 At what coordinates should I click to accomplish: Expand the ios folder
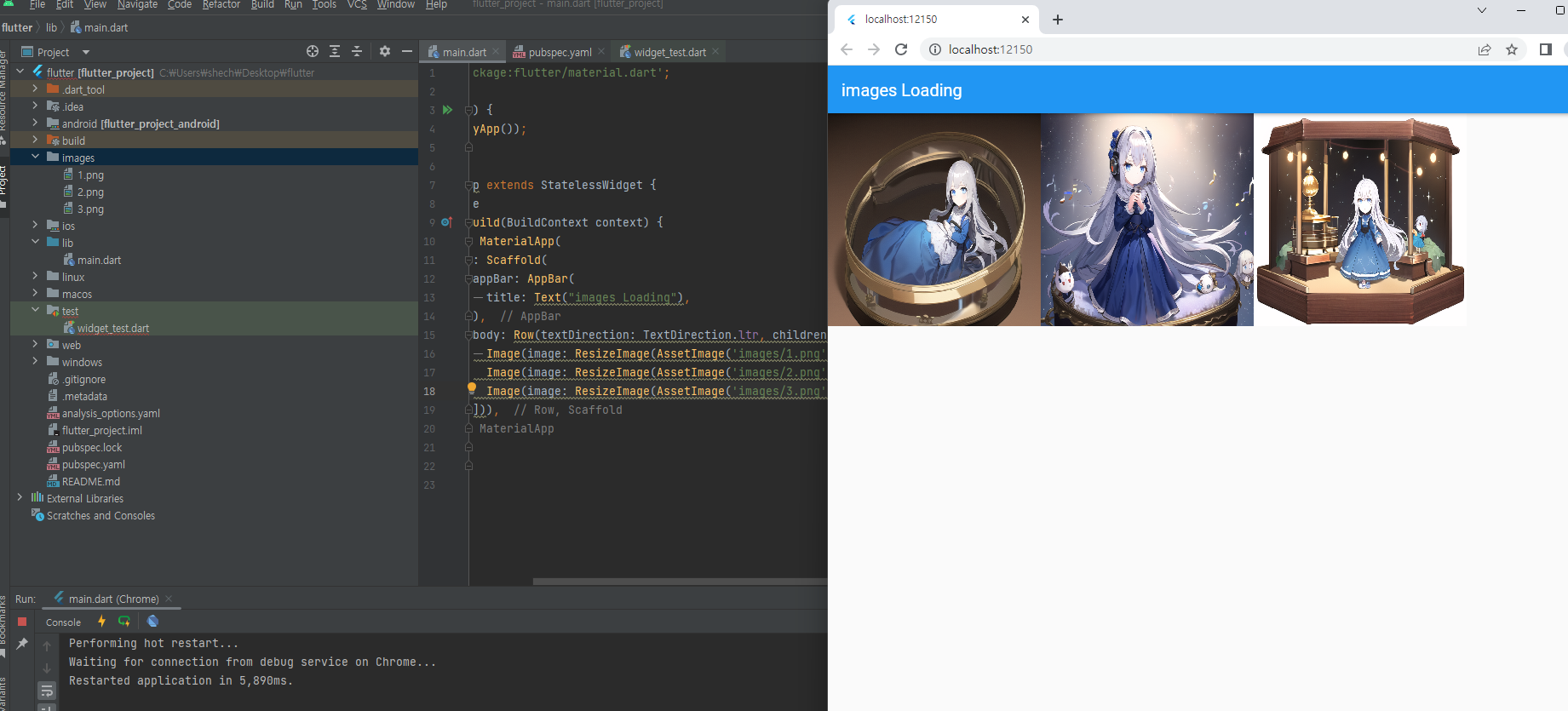[x=35, y=225]
